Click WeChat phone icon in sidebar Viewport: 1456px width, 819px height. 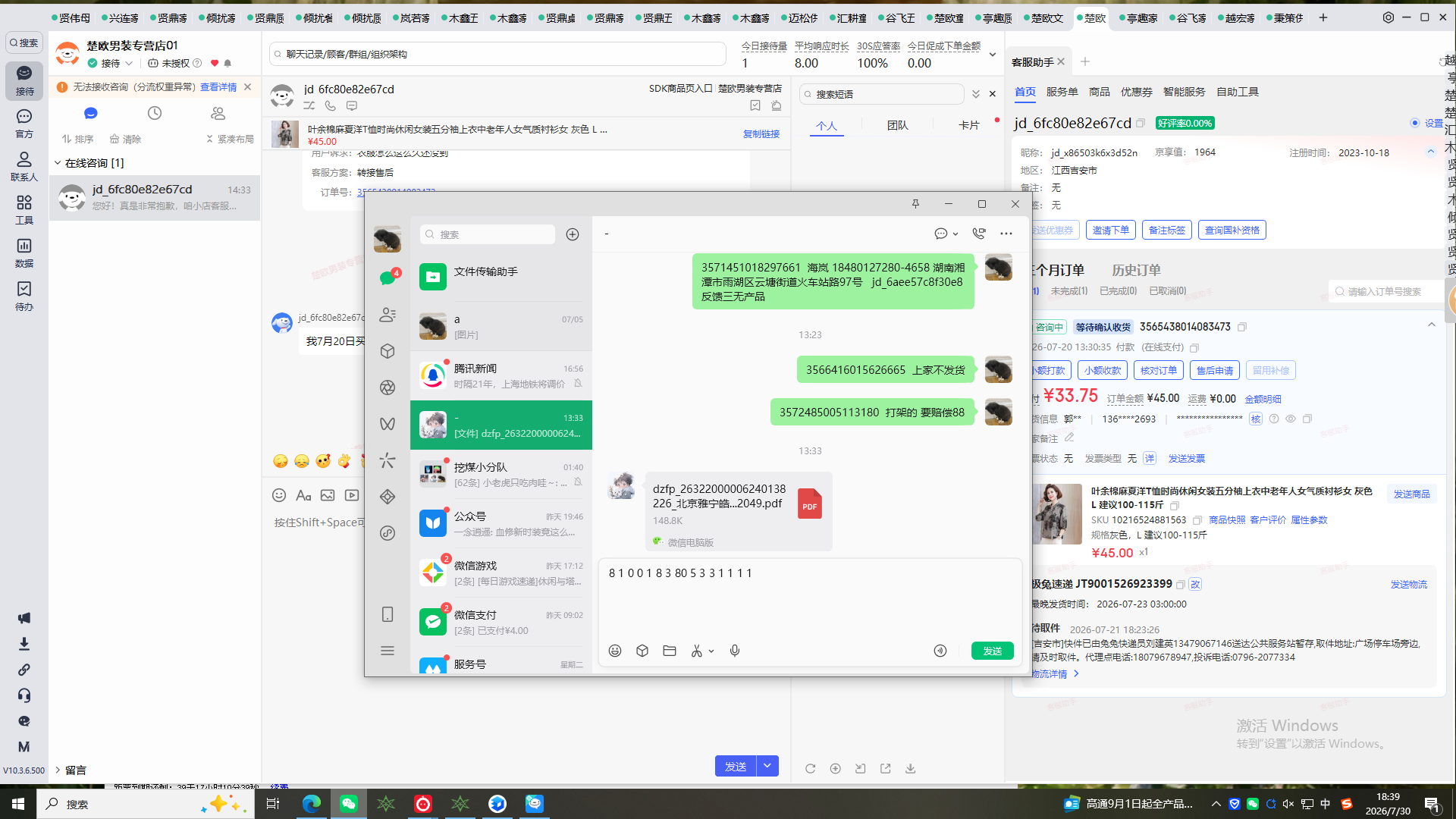388,614
